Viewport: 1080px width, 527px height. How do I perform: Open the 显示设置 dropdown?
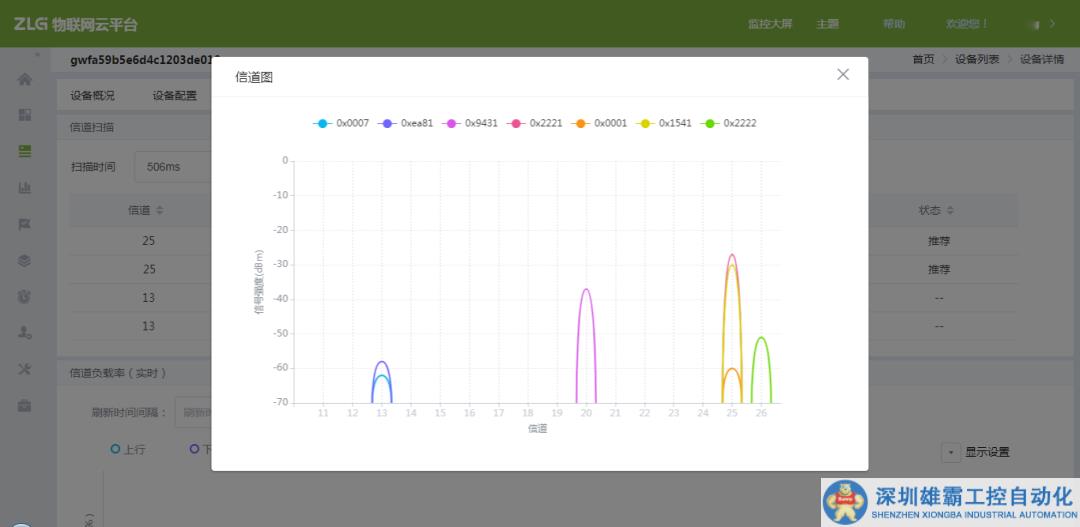tap(976, 452)
